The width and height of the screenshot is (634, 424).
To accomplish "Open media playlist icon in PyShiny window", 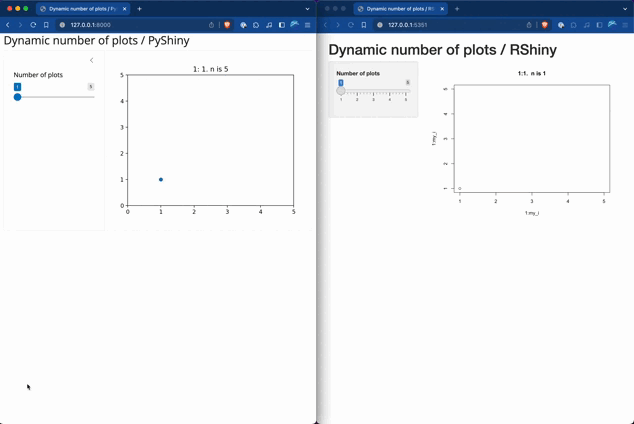I will 269,25.
